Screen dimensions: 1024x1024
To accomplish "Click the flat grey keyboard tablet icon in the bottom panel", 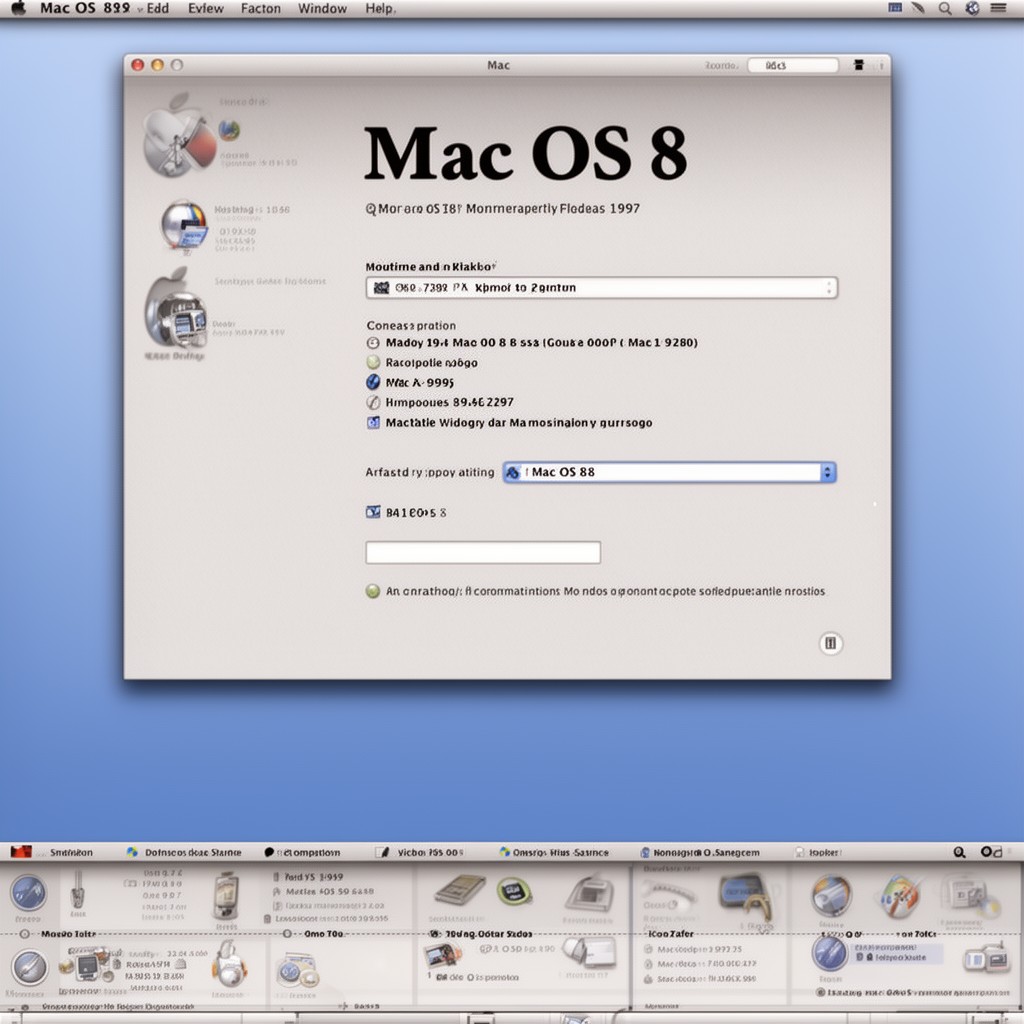I will point(460,891).
